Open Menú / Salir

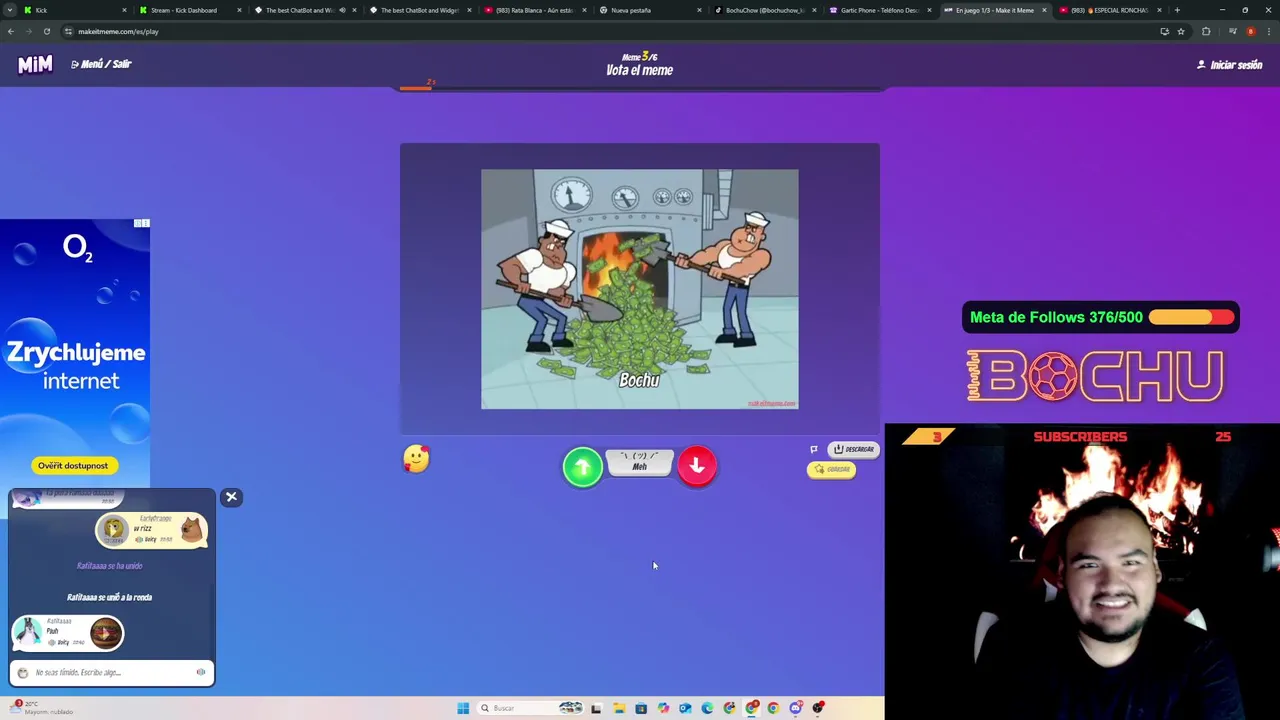pyautogui.click(x=101, y=64)
